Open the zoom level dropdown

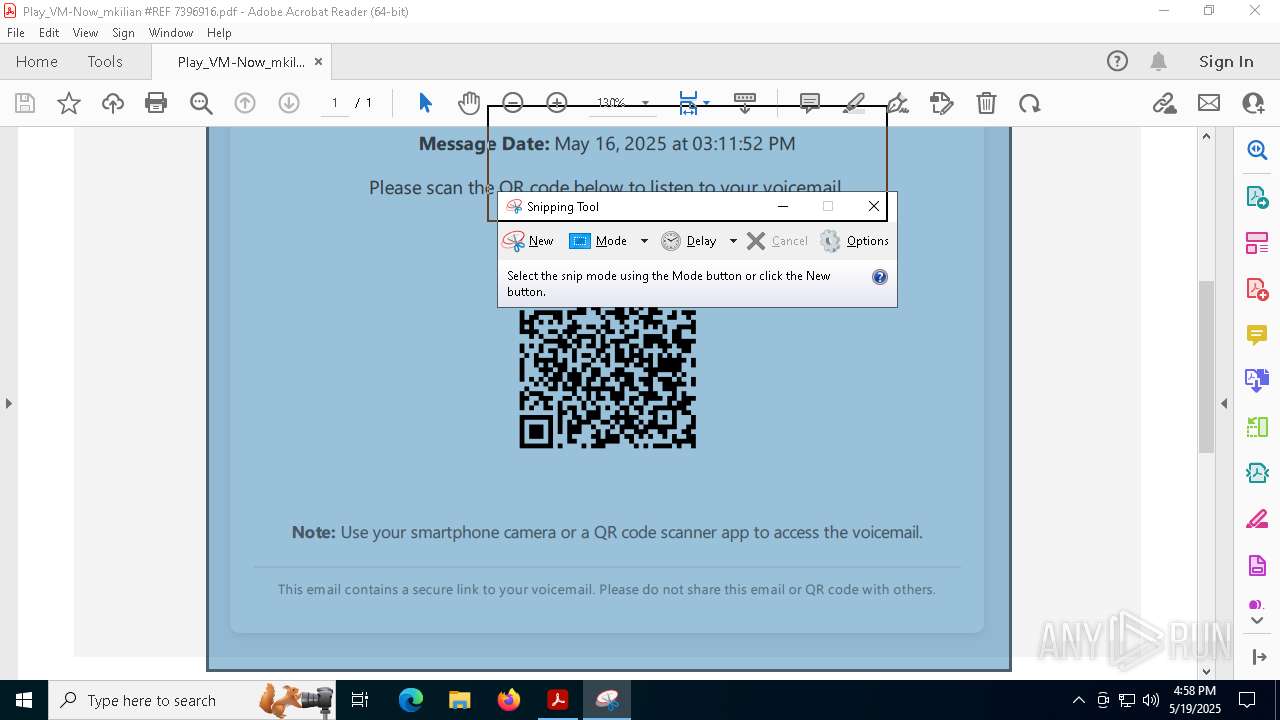(645, 103)
